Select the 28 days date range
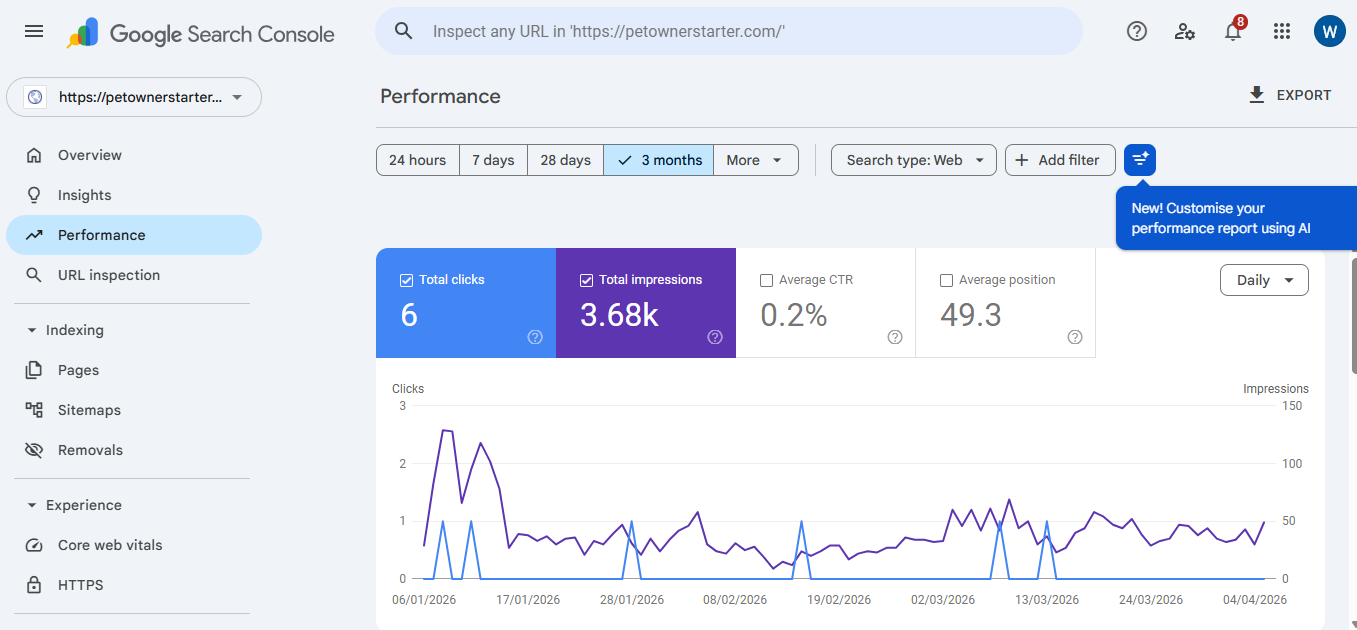 pos(565,160)
